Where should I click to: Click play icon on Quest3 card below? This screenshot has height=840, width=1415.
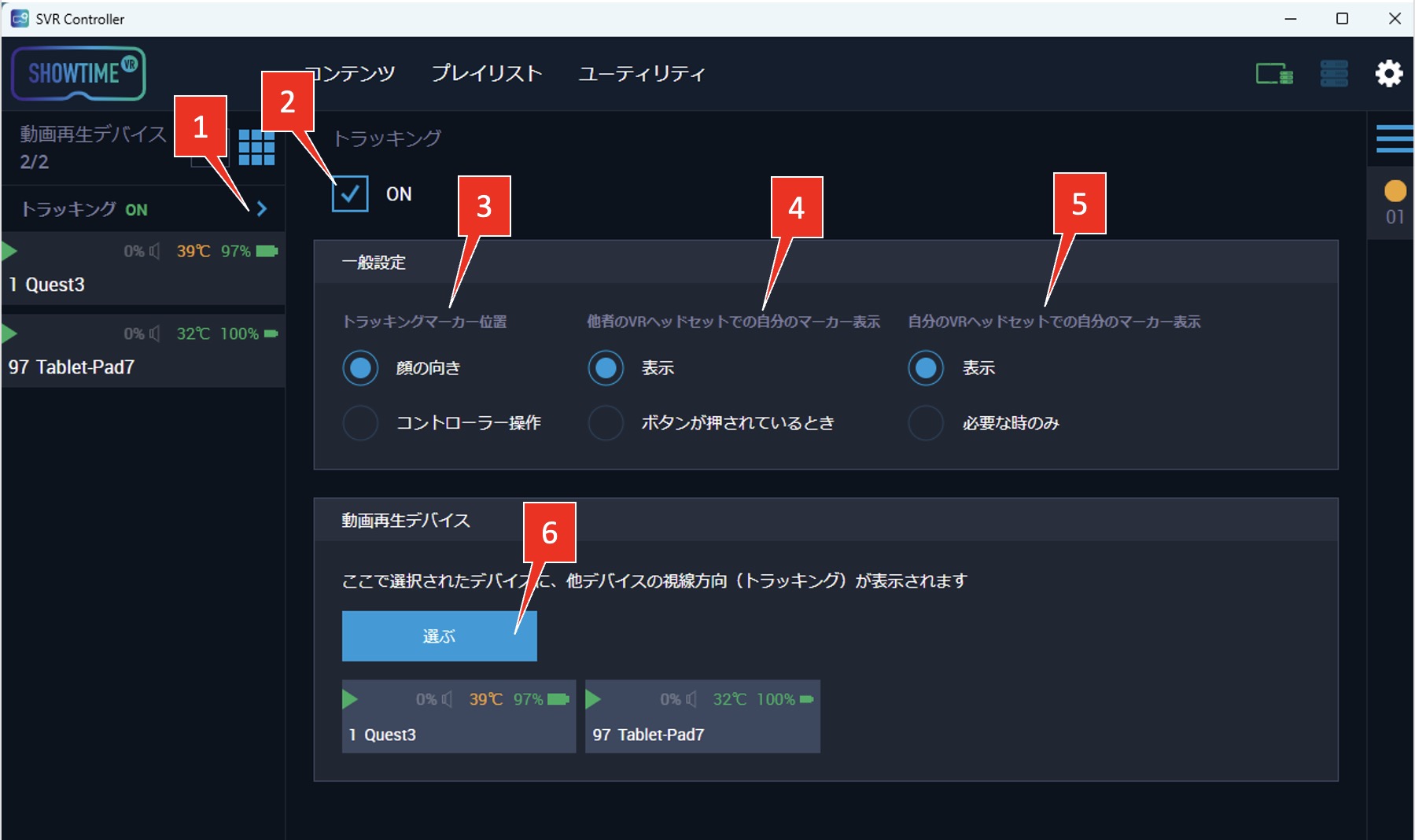click(350, 699)
